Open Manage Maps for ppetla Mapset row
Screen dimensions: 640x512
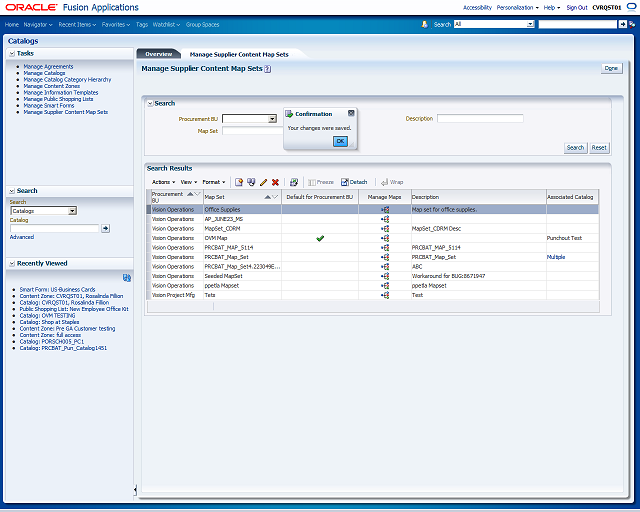385,285
